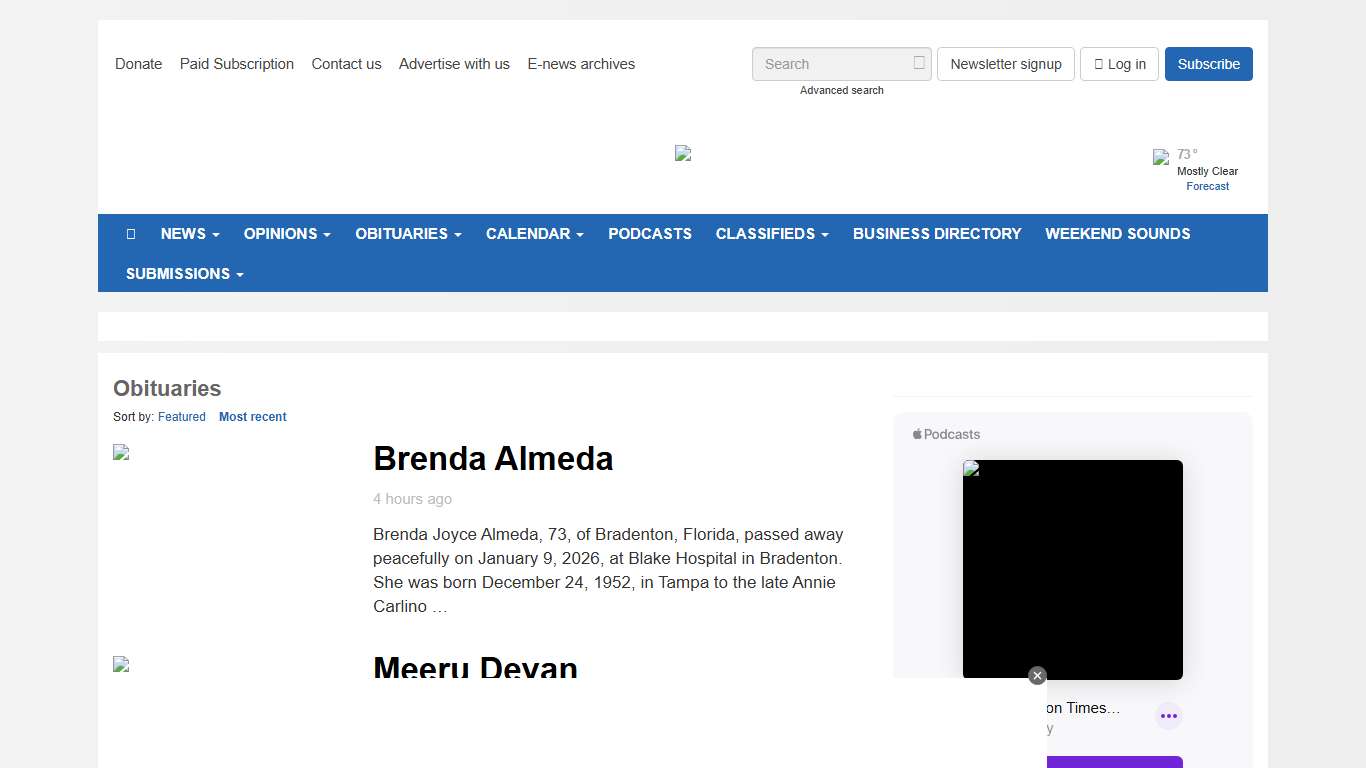Click into the Search input field
Screen dimensions: 1366x768
coord(834,64)
